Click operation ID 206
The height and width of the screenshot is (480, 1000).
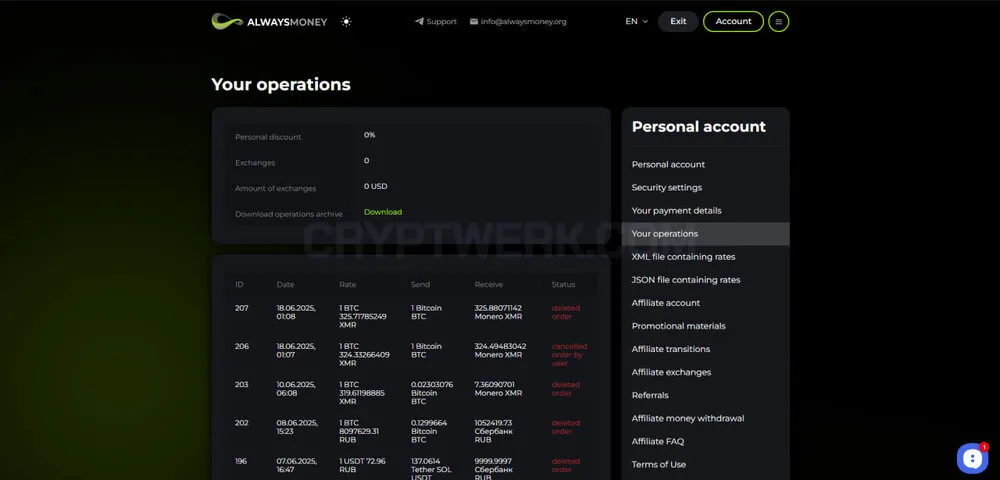tap(242, 346)
